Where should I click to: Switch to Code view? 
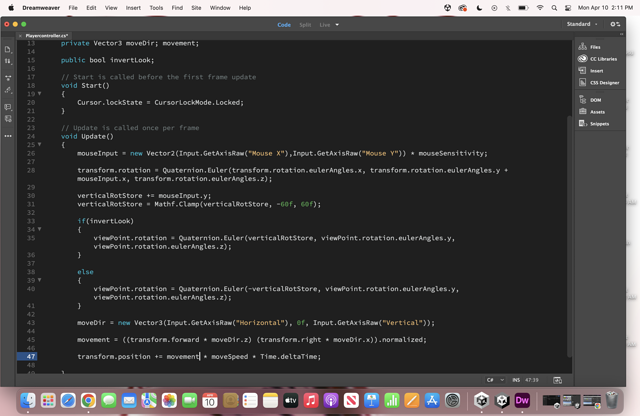click(284, 25)
